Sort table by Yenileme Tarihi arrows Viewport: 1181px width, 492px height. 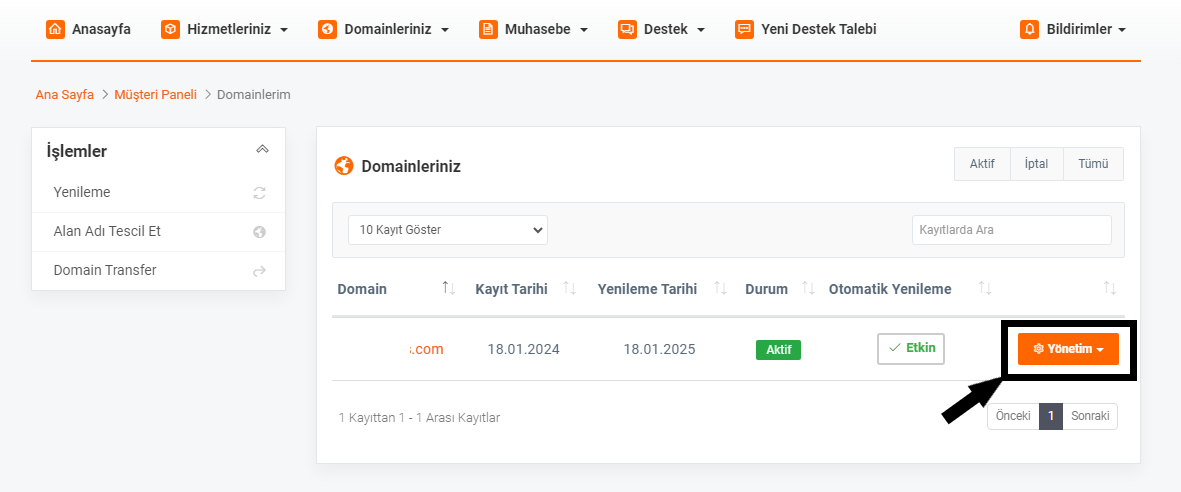721,288
